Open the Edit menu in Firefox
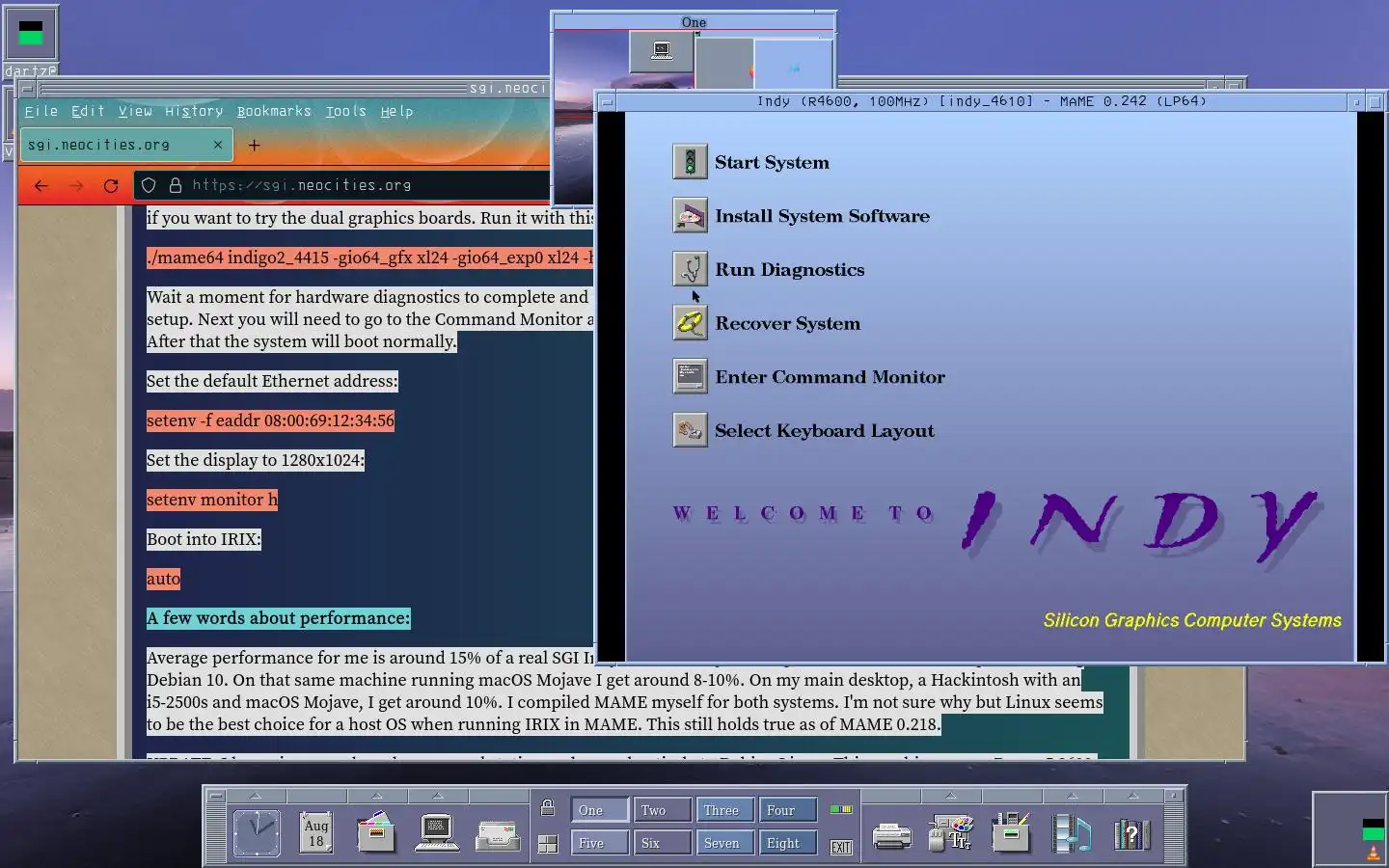1389x868 pixels. coord(88,111)
